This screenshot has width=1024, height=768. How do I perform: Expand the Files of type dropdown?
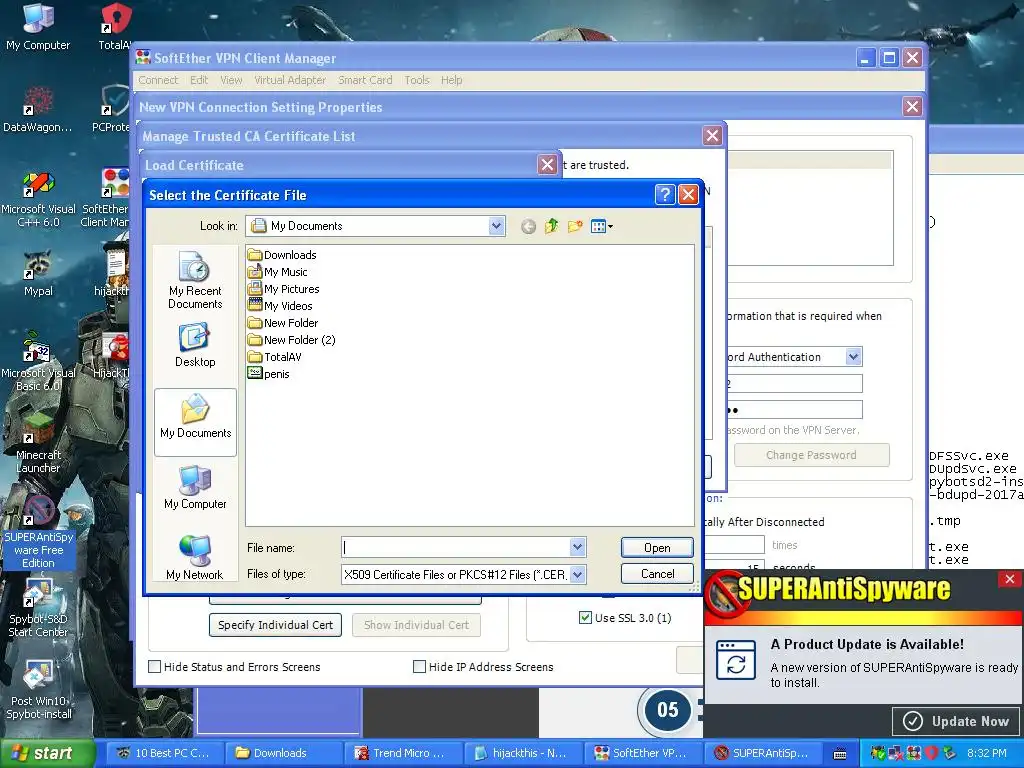[x=577, y=575]
